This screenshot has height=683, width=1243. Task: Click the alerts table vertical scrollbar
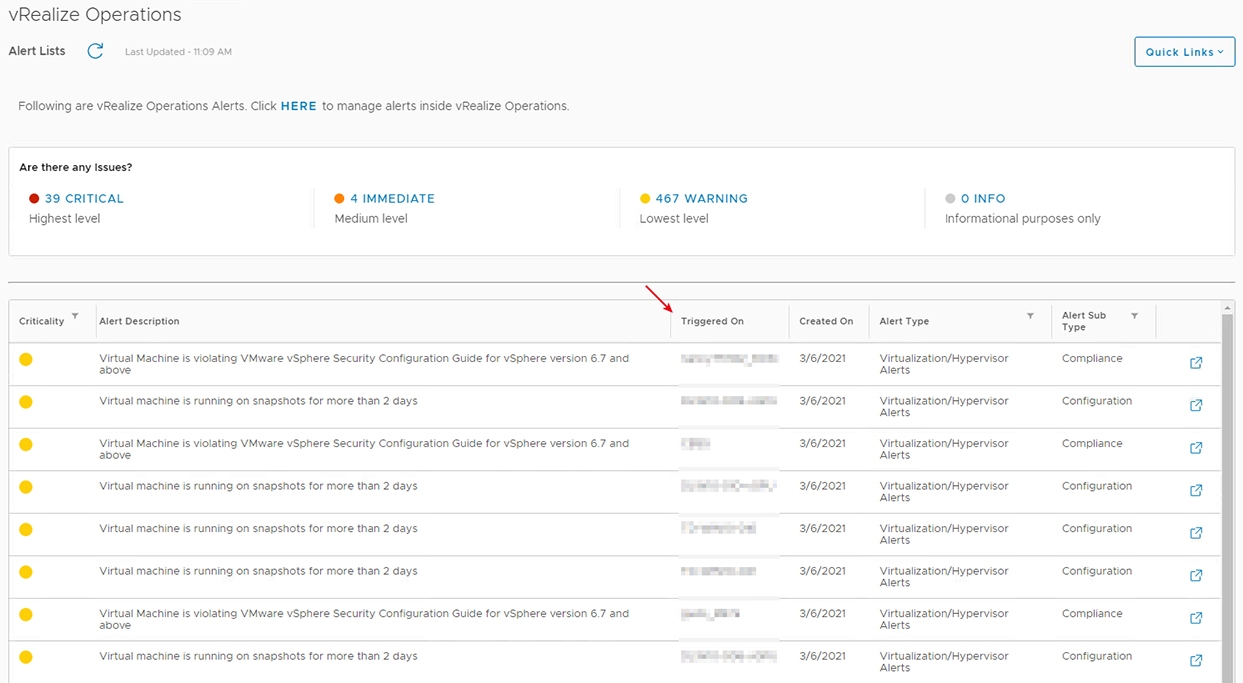1228,492
